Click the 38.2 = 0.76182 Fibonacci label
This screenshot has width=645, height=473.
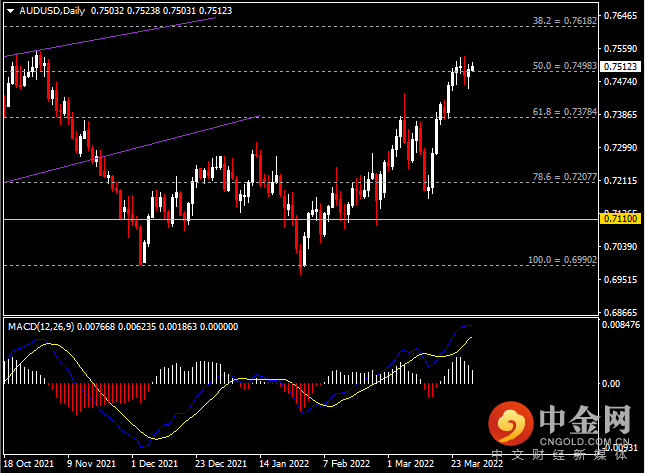point(564,21)
